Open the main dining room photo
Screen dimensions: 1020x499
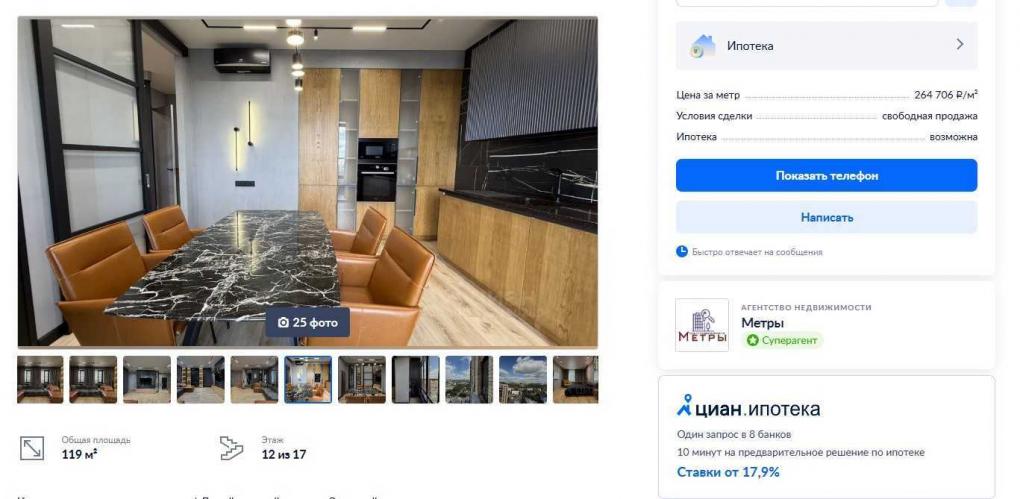(x=307, y=182)
